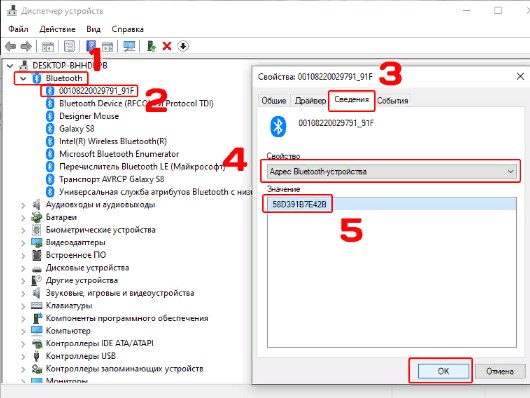Click Scan for hardware changes monitor icon
This screenshot has height=398, width=530.
(129, 46)
